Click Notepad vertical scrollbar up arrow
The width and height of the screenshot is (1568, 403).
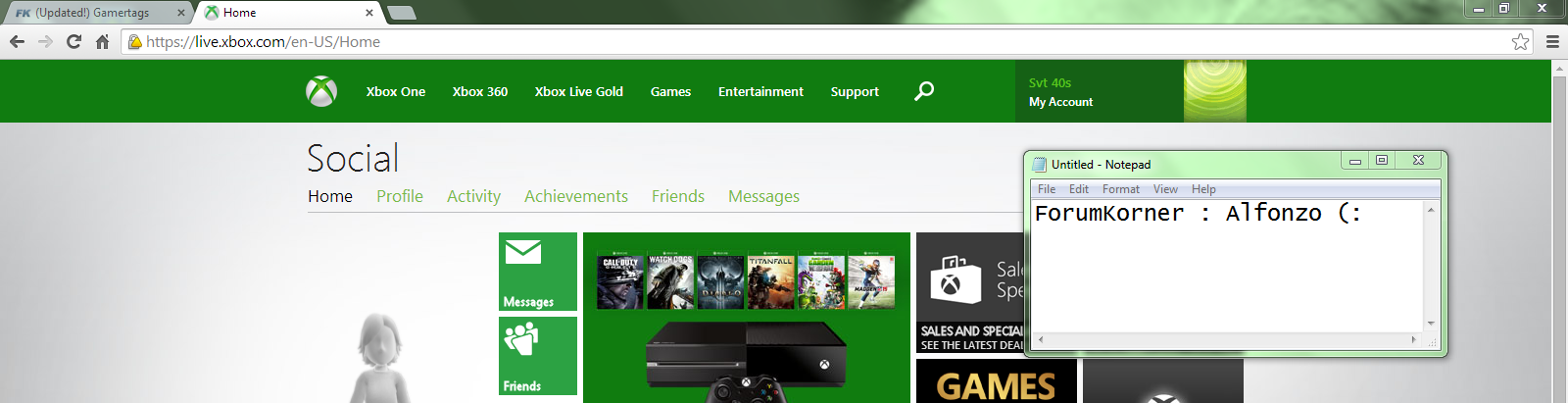pos(1431,209)
